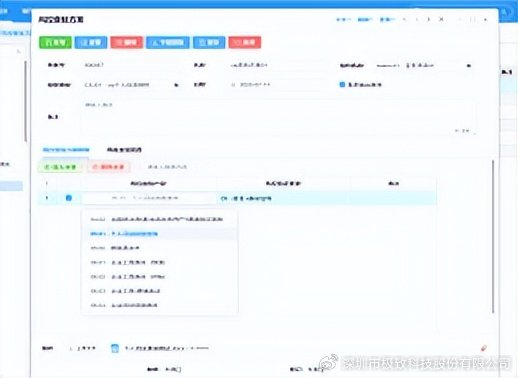The width and height of the screenshot is (518, 378).
Task: Select the first option in the open dropdown list
Action: click(x=159, y=219)
